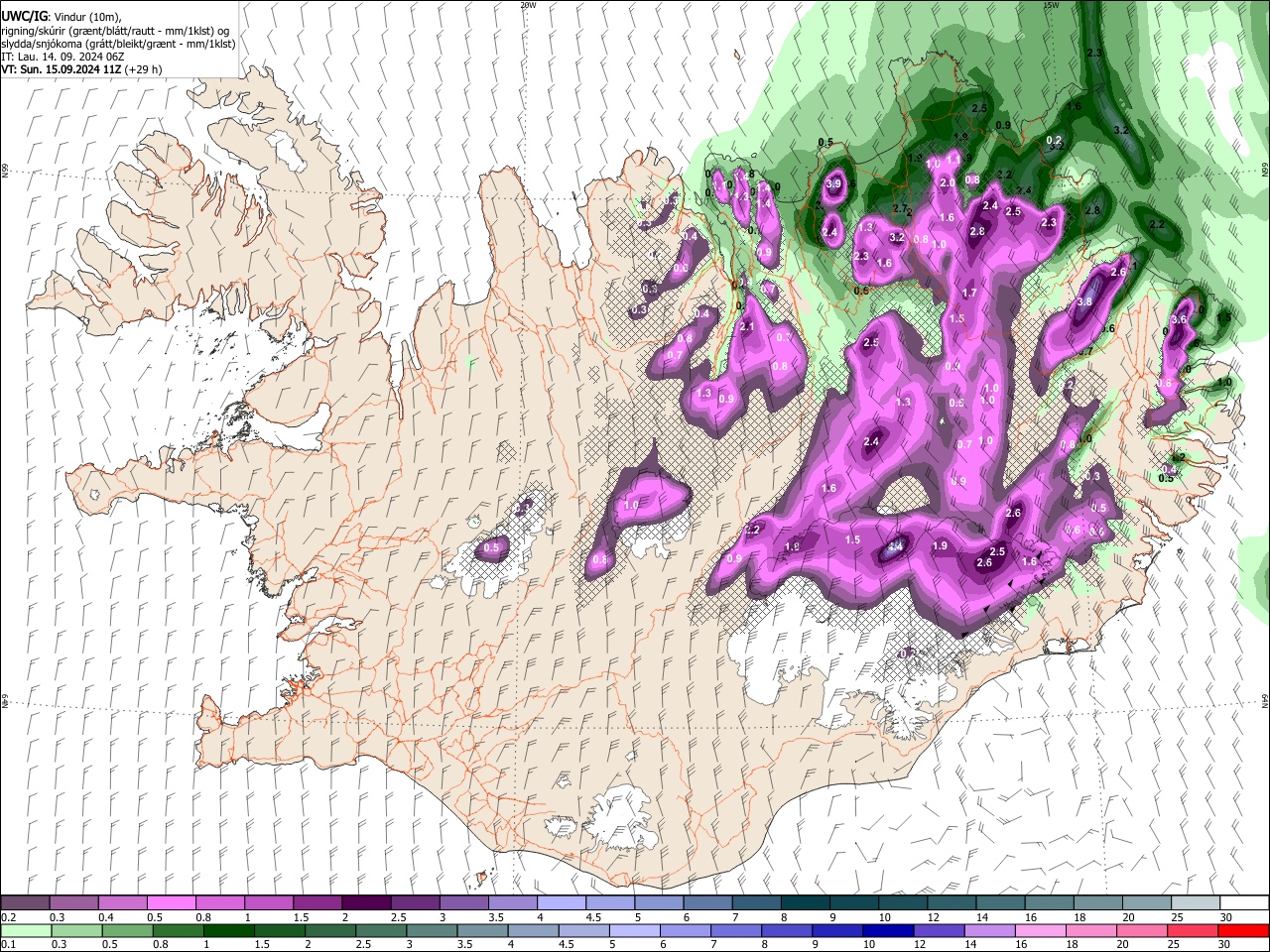This screenshot has width=1270, height=952.
Task: Pick the light periwinkle 4–4.5 snow legend swatch
Action: tap(561, 903)
